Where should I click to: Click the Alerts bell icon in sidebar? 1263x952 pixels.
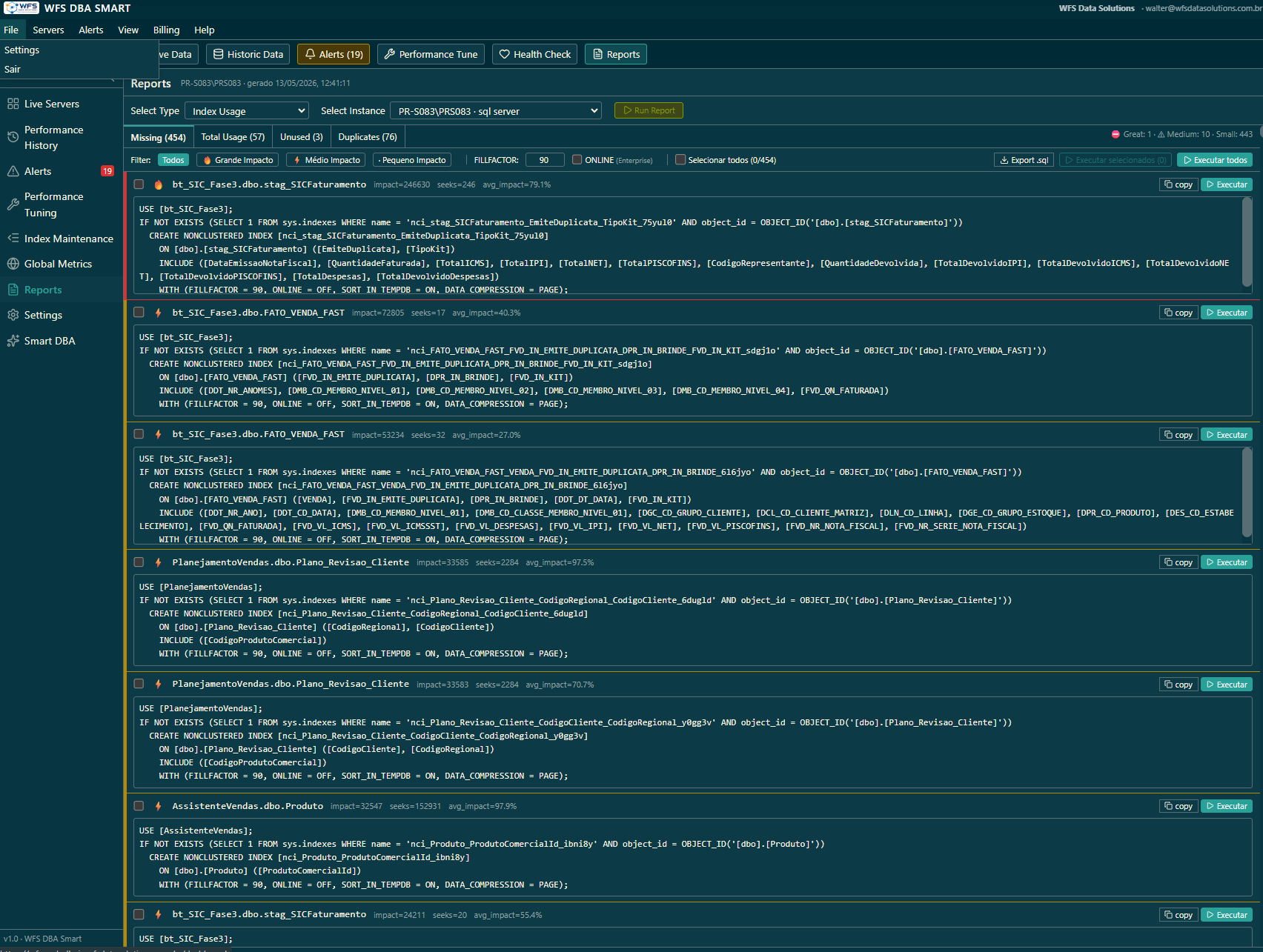point(13,171)
